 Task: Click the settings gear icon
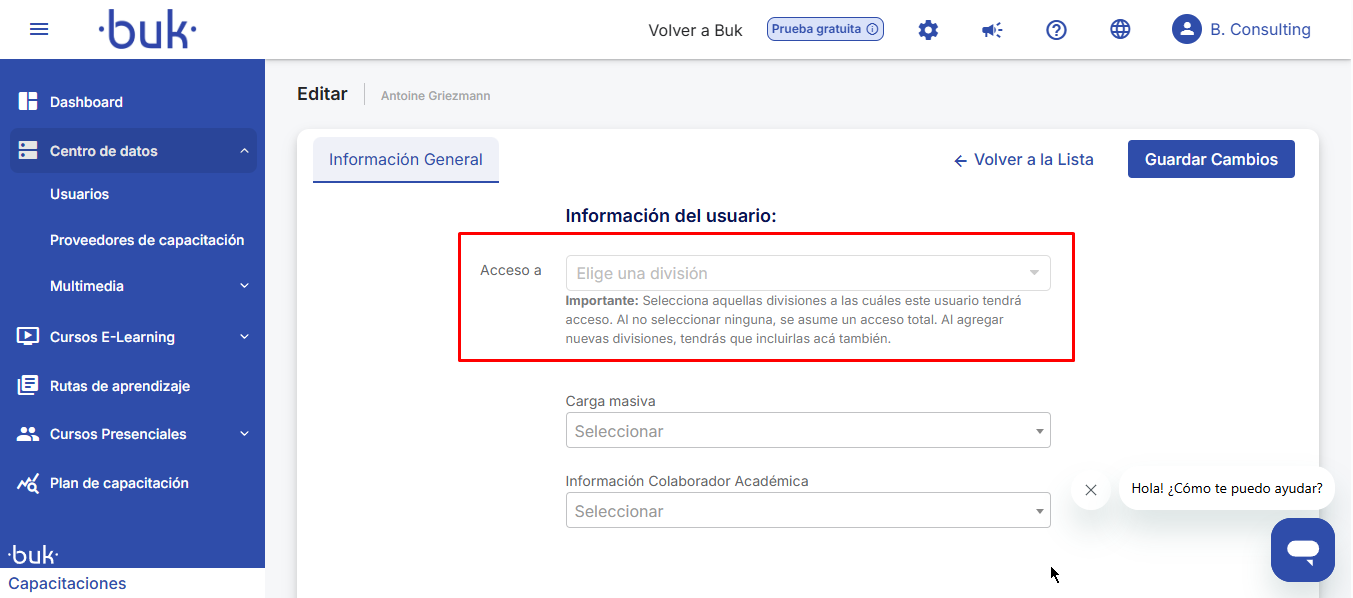928,30
